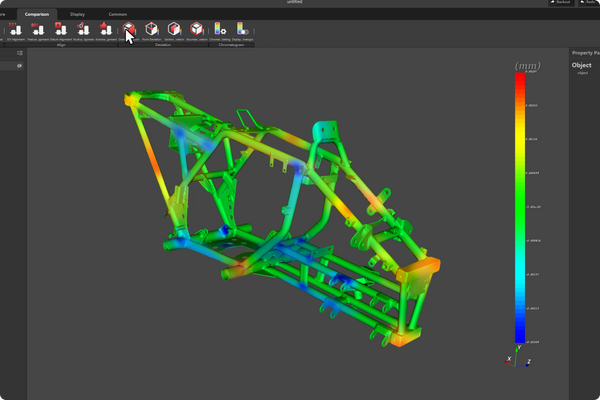Toggle visibility eye in left panel
Viewport: 600px width, 400px height.
(19, 66)
